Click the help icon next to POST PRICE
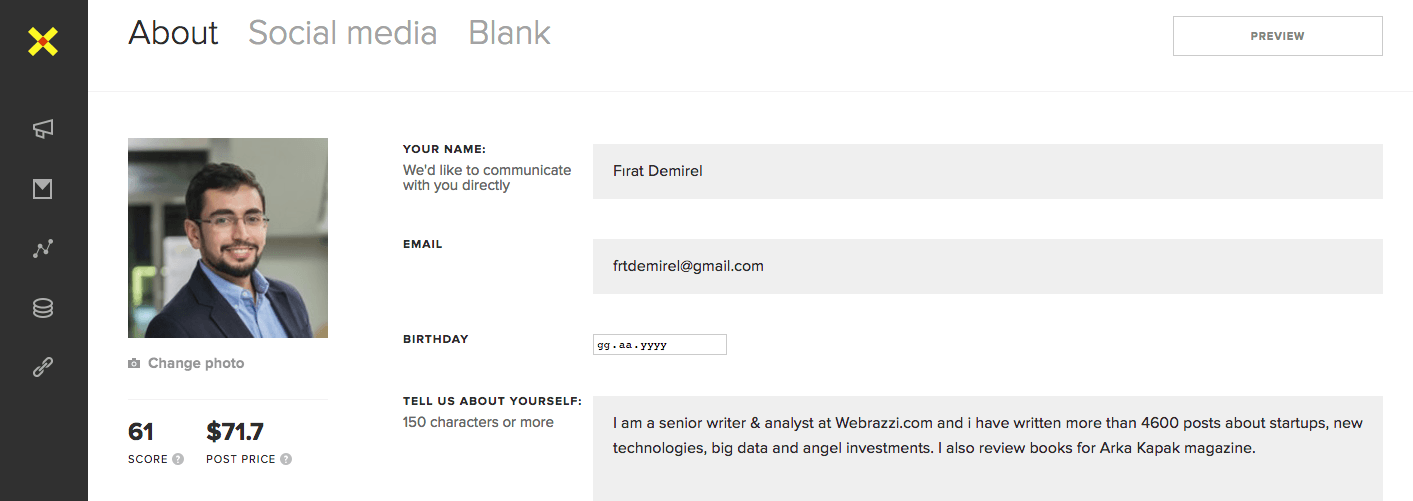The width and height of the screenshot is (1413, 501). tap(286, 460)
